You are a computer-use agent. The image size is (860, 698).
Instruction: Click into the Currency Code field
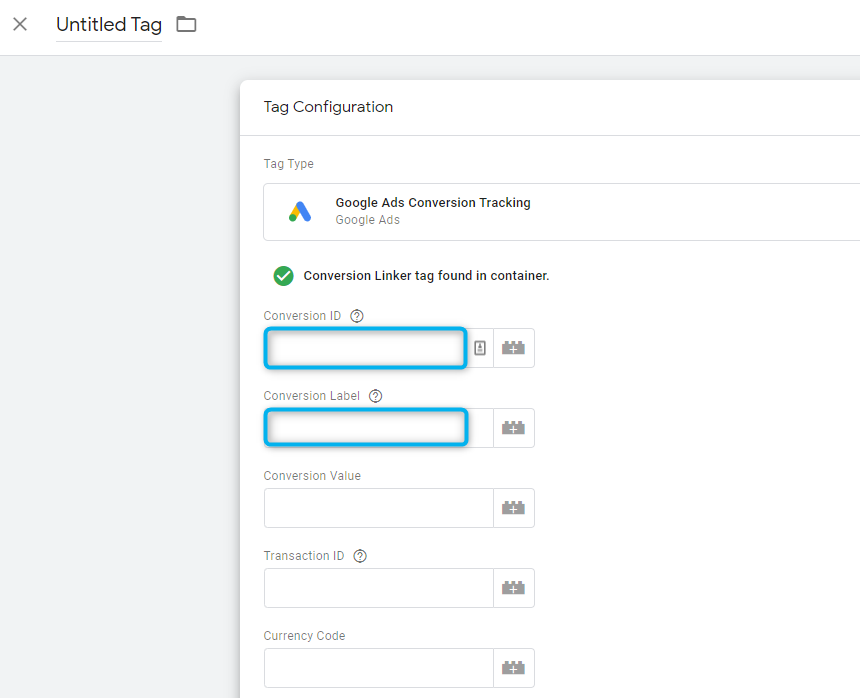[x=379, y=668]
